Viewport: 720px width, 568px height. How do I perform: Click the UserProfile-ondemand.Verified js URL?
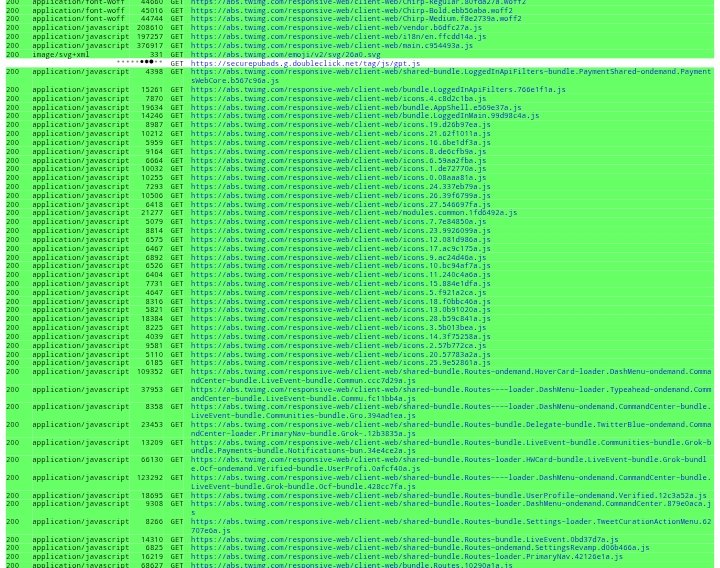449,495
